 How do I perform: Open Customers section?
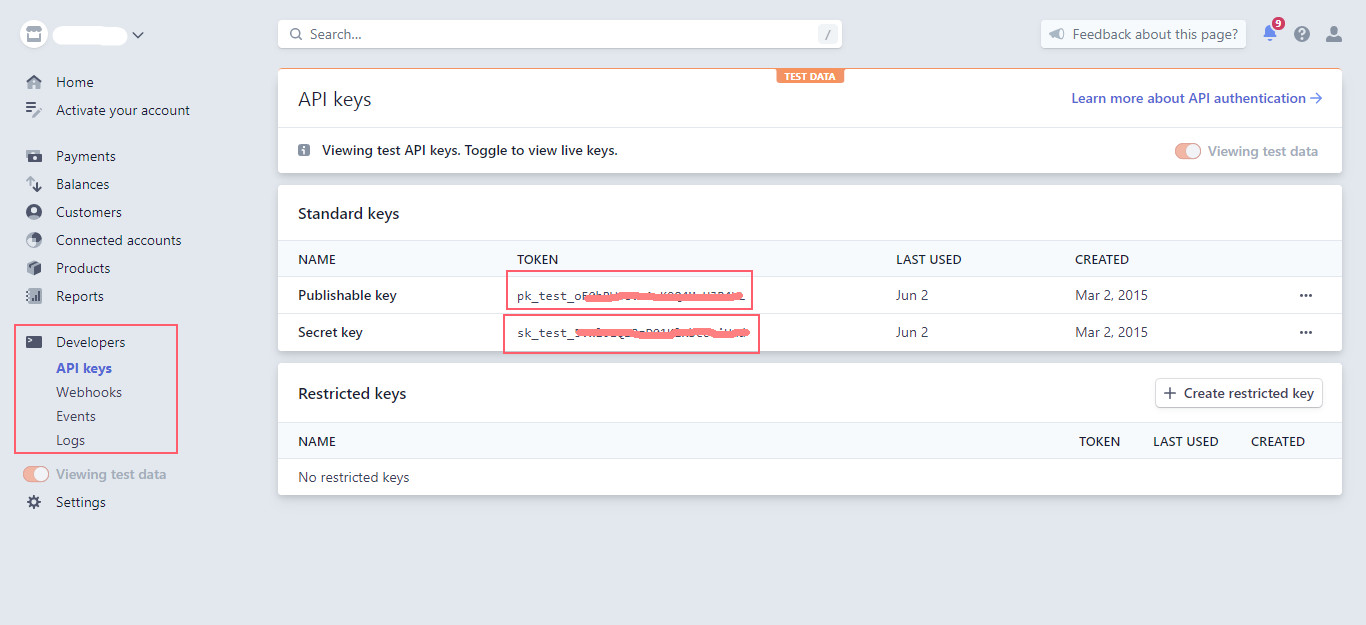pos(89,212)
